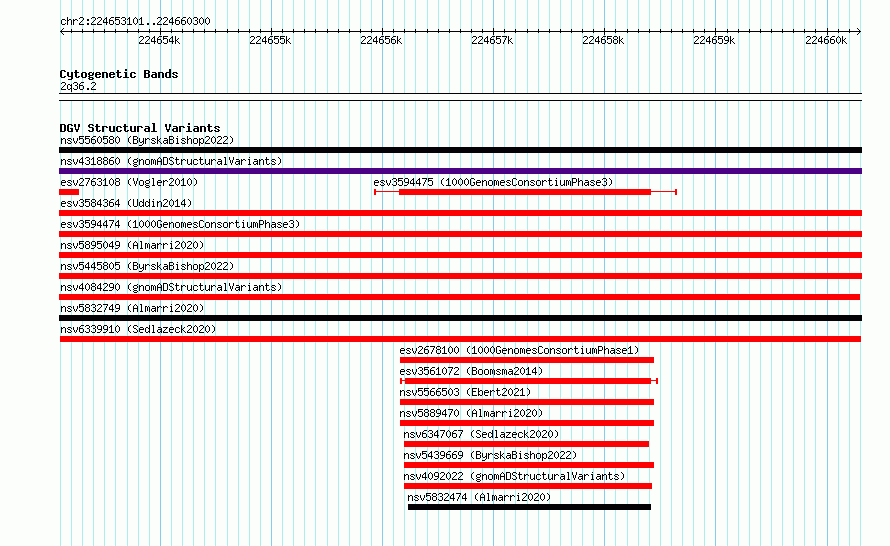The height and width of the screenshot is (546, 890).
Task: Select the nsv6339910 (Sedlazeck2020) label
Action: click(x=138, y=329)
